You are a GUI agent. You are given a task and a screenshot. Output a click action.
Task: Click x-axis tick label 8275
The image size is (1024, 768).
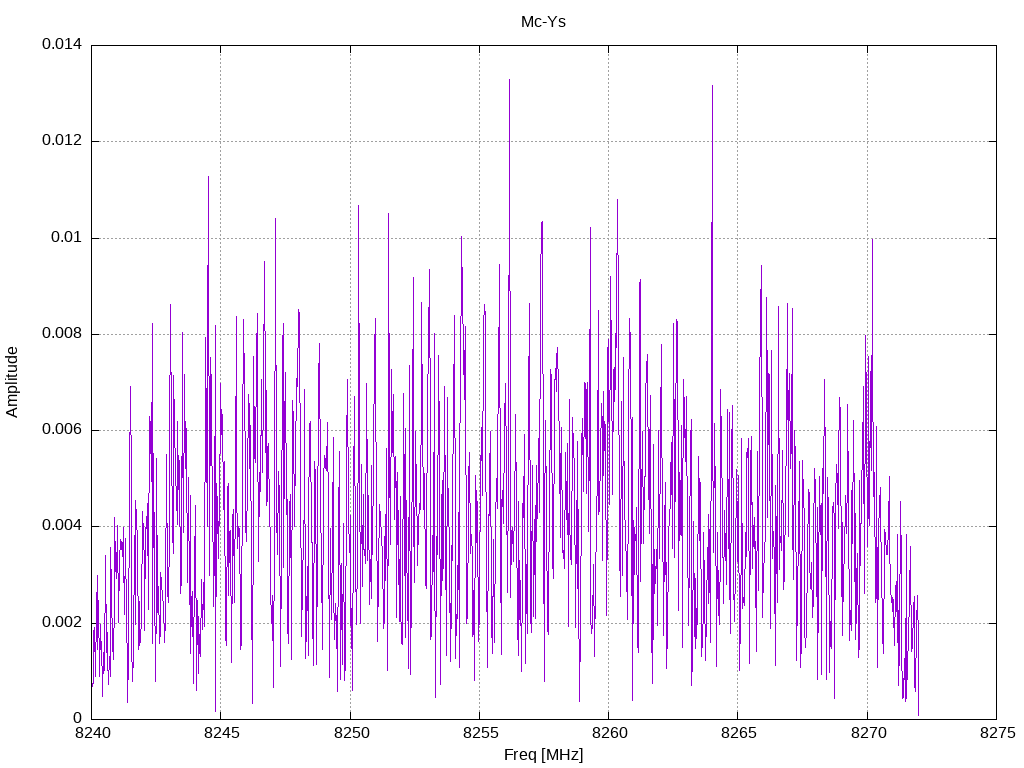click(997, 733)
